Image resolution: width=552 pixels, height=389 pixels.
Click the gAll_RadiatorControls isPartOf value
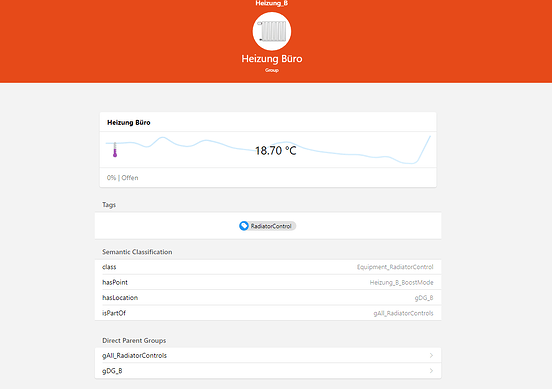(403, 313)
